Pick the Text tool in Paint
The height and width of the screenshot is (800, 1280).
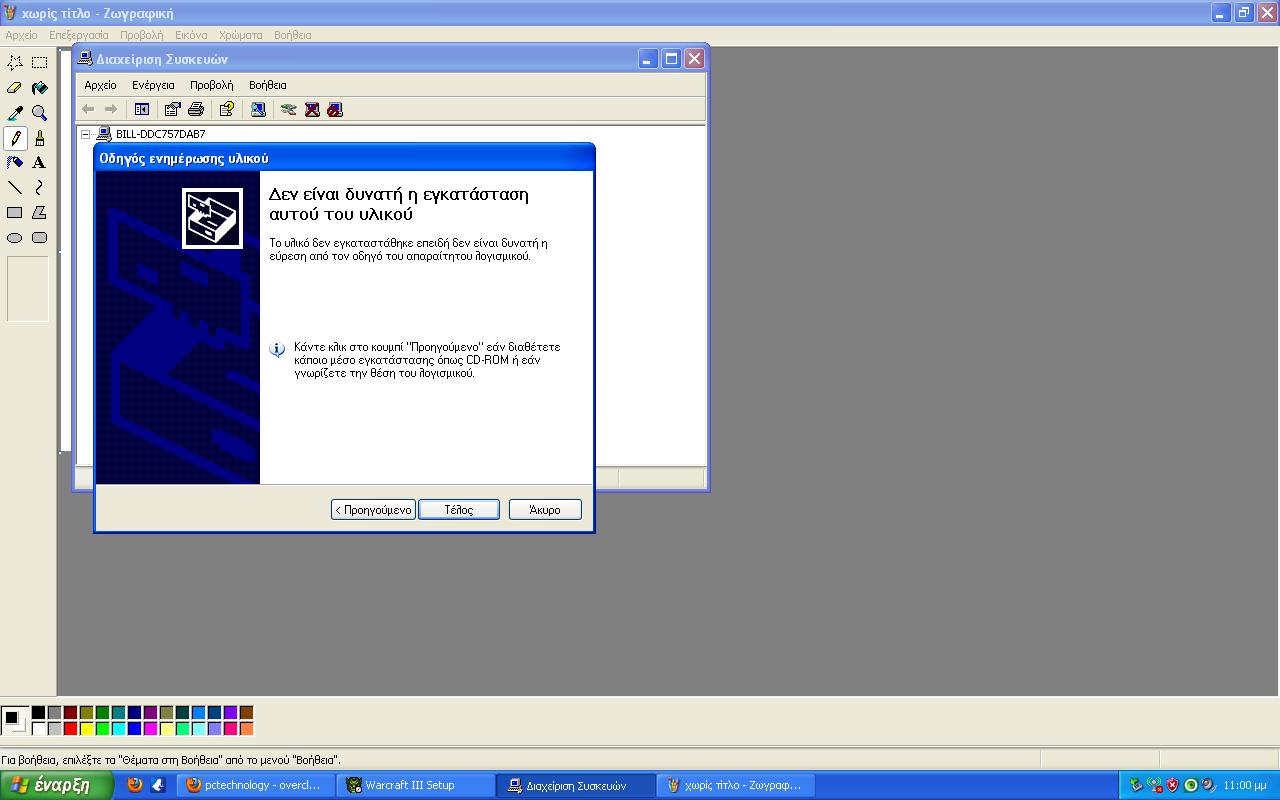(x=39, y=163)
